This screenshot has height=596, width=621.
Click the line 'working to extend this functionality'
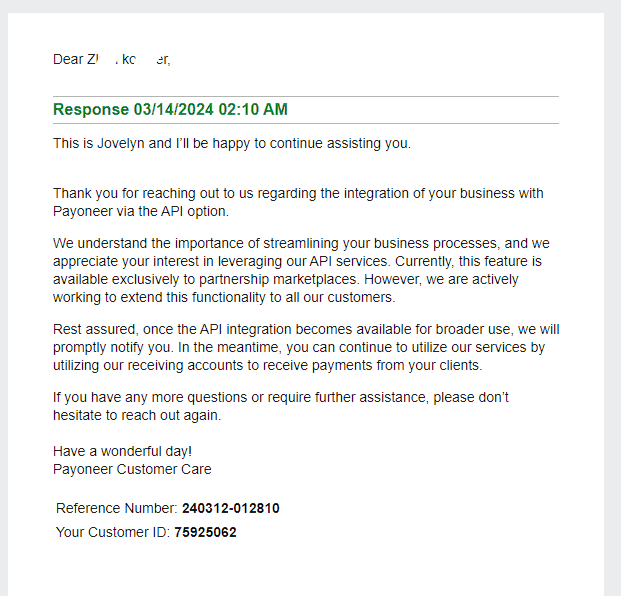(224, 297)
